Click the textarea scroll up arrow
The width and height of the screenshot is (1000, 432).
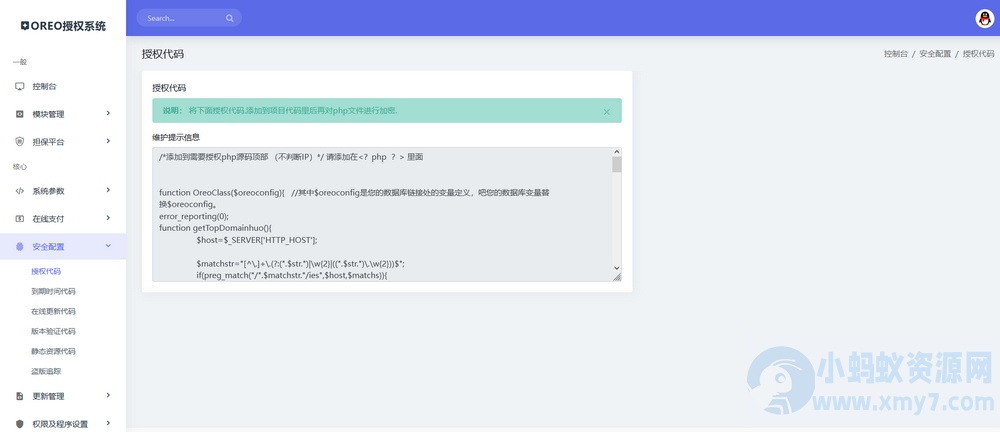pos(617,152)
